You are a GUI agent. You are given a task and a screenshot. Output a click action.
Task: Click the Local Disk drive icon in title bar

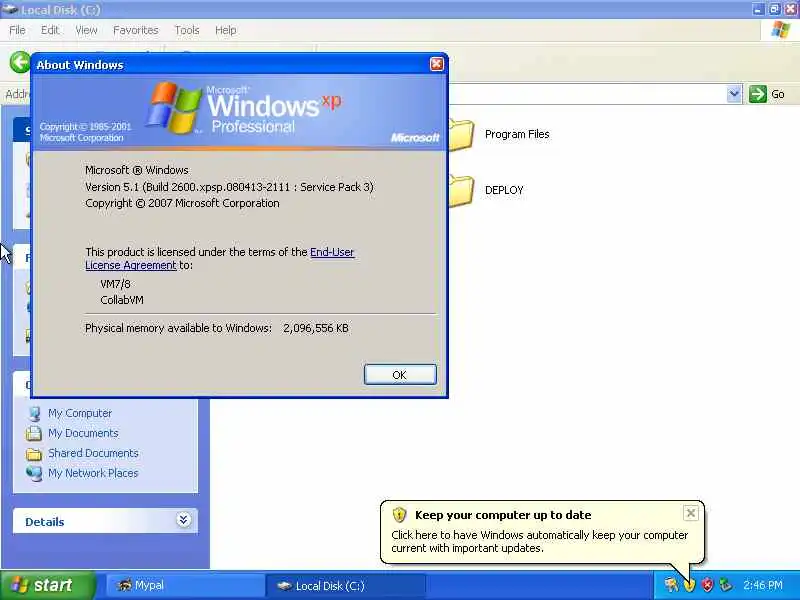coord(10,9)
